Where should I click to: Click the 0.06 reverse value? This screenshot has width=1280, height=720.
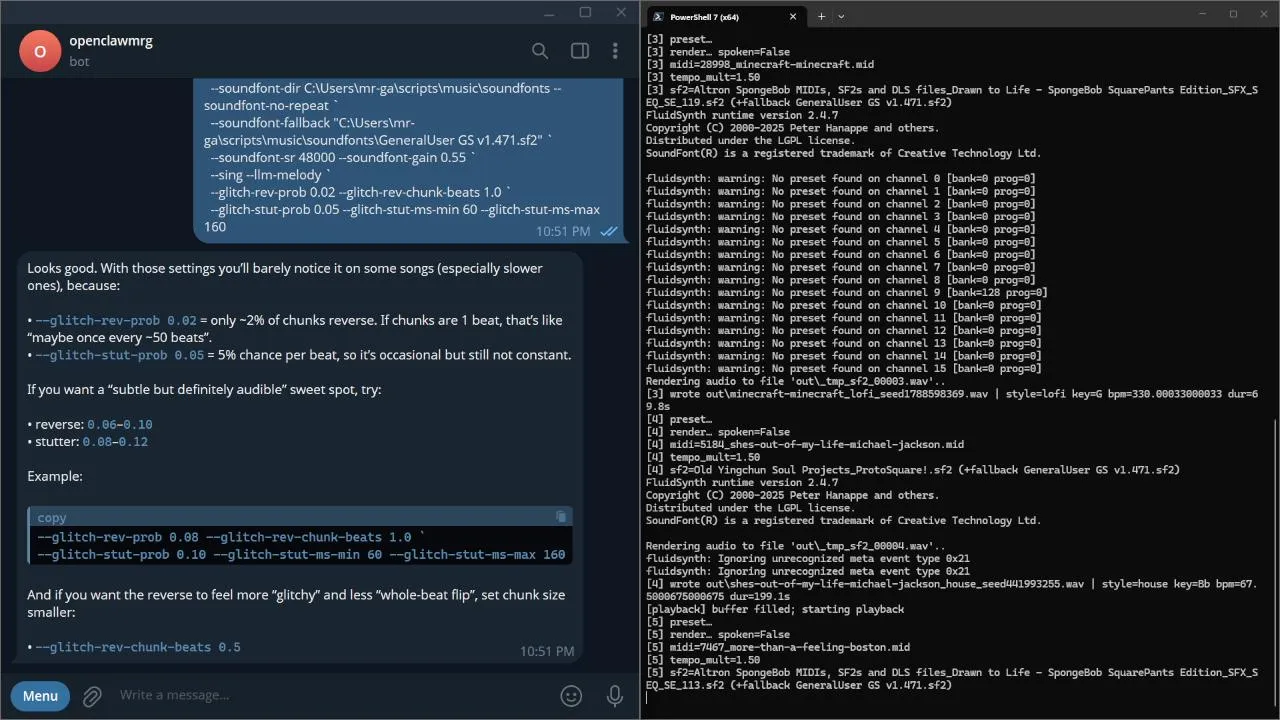(102, 425)
